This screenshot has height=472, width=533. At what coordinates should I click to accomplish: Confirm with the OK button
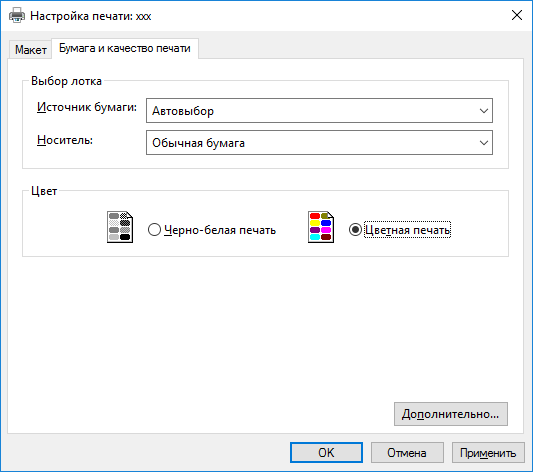click(326, 453)
